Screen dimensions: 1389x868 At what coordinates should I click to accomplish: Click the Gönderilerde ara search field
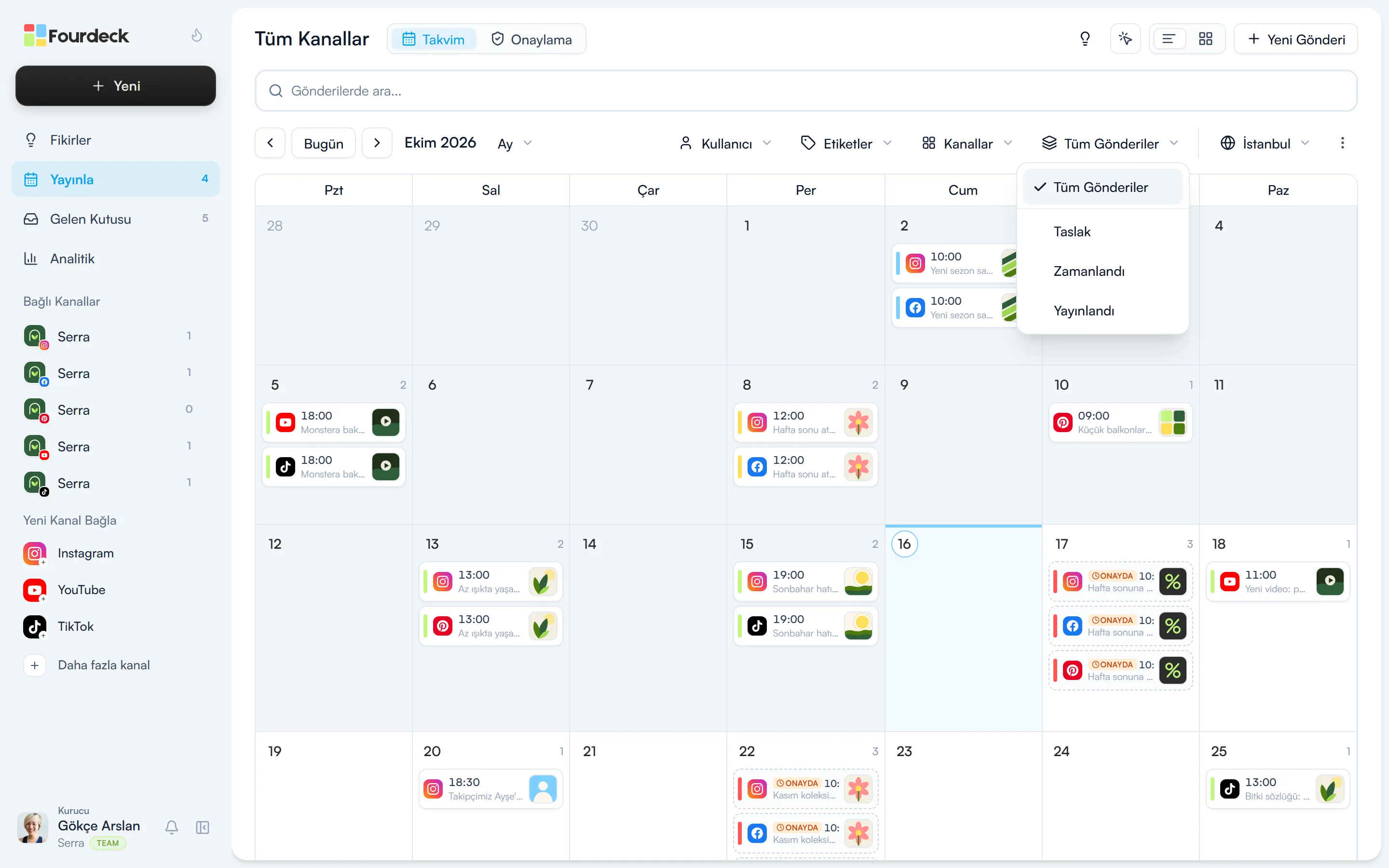click(x=806, y=91)
